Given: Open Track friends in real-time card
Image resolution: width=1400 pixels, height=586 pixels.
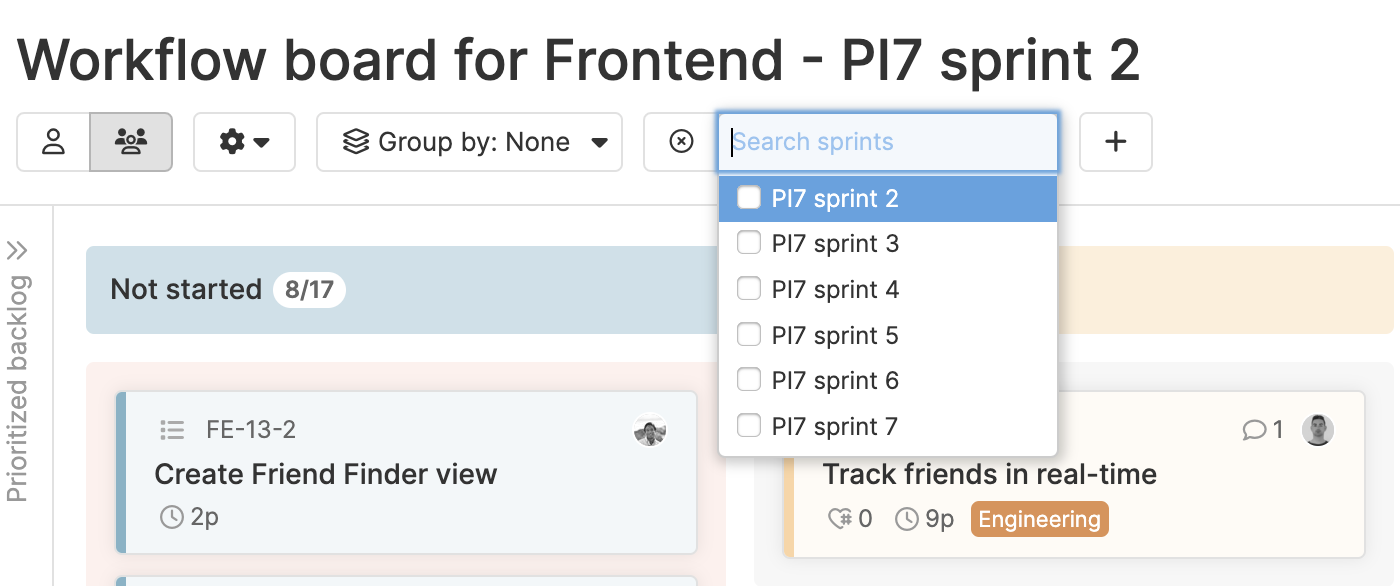Looking at the screenshot, I should (1074, 474).
